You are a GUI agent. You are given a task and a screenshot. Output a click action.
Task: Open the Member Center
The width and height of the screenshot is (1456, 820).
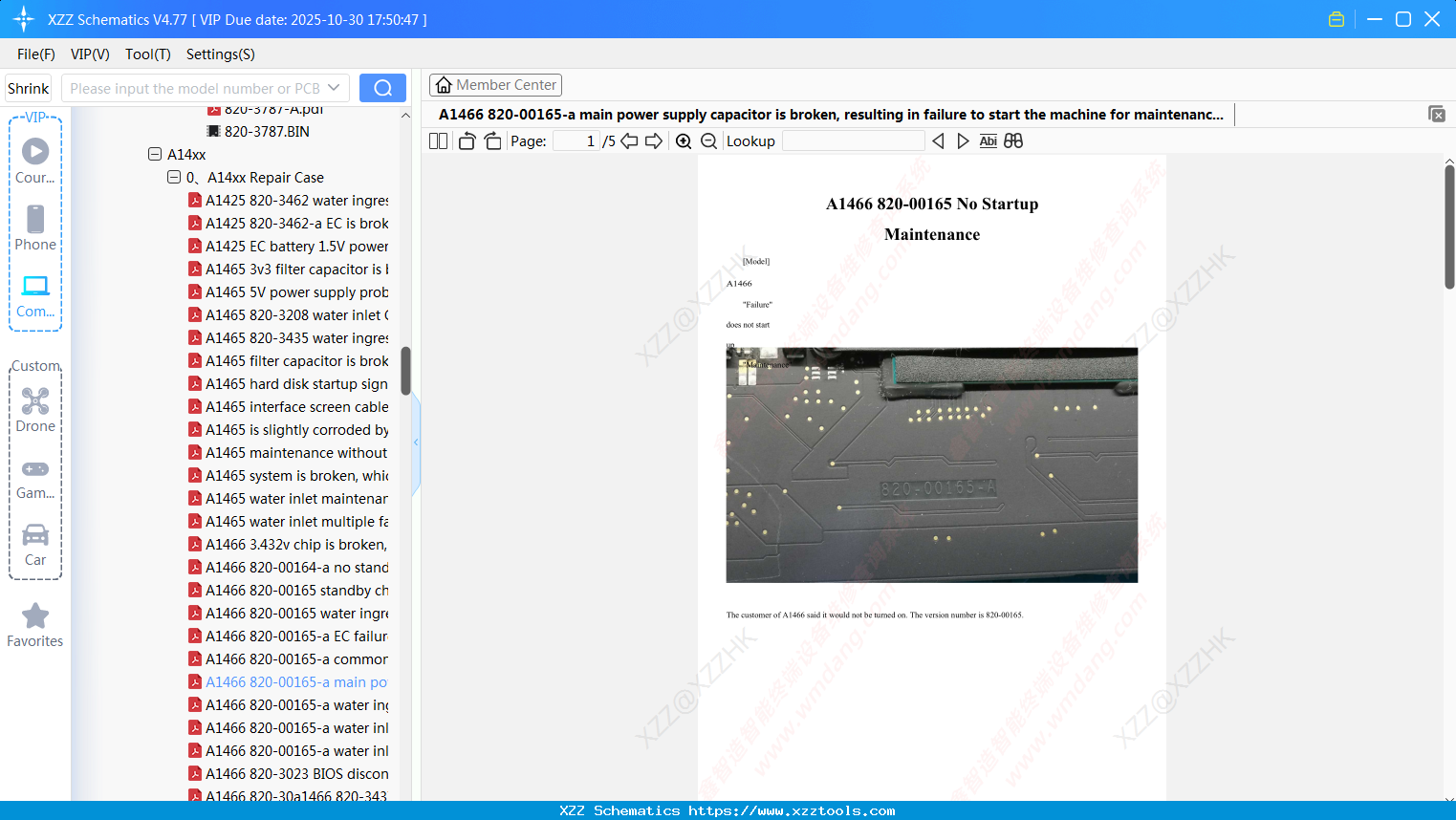pyautogui.click(x=495, y=85)
